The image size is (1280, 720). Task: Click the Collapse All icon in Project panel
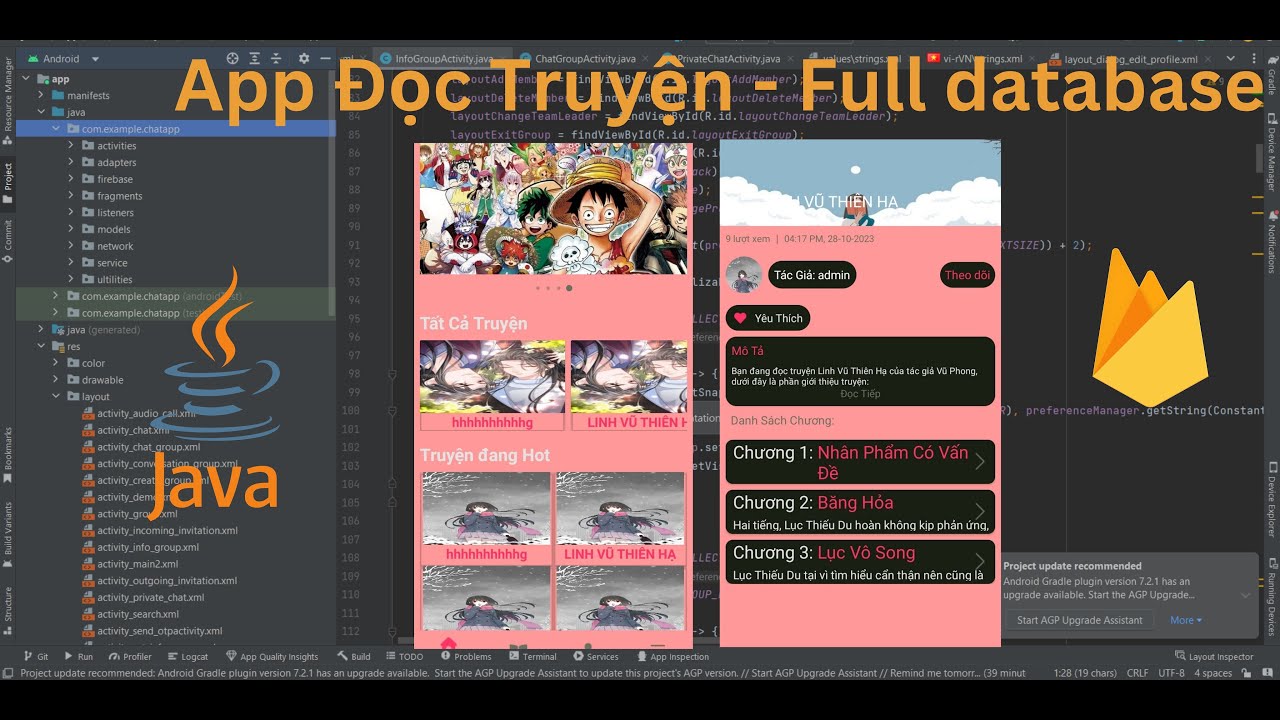coord(277,59)
